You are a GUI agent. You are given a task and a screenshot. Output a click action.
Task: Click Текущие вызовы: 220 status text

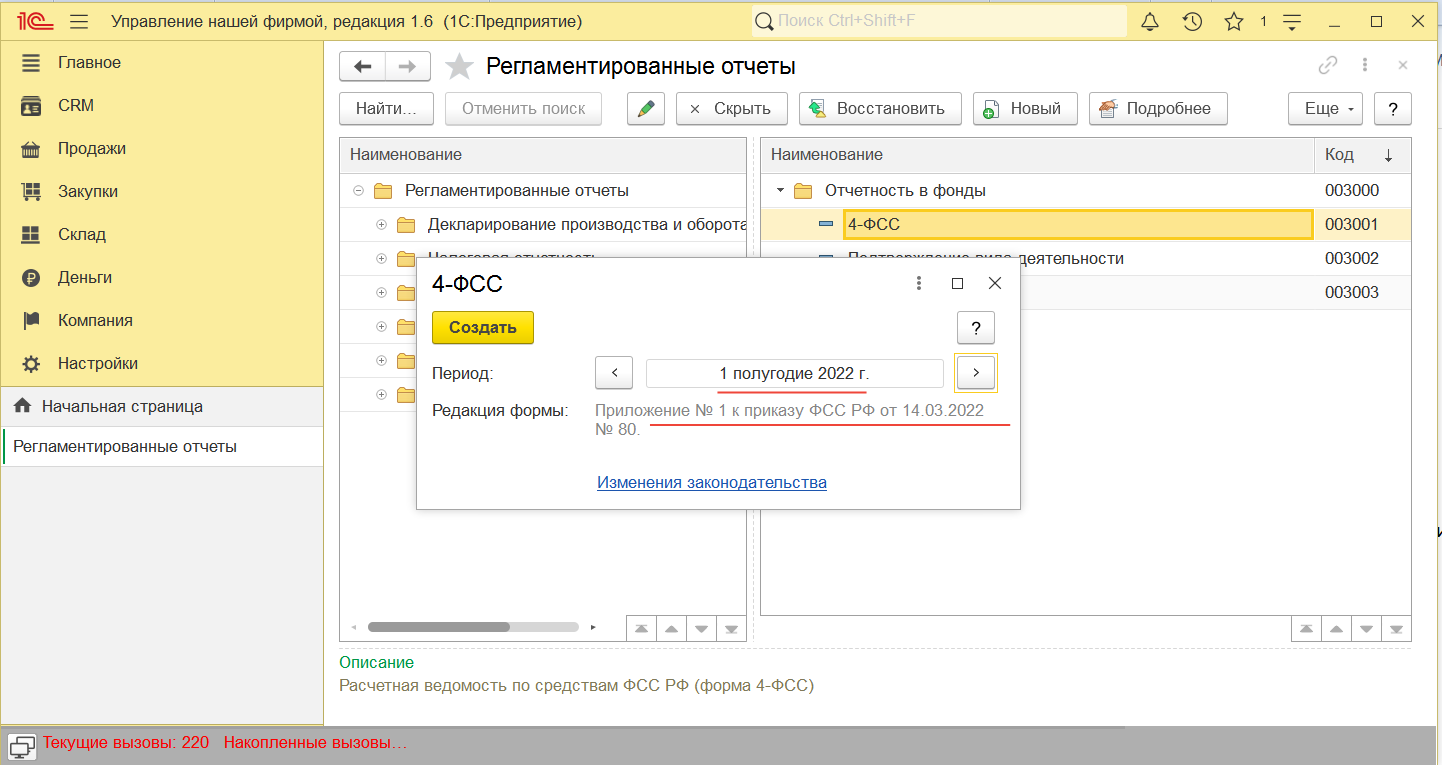(126, 743)
